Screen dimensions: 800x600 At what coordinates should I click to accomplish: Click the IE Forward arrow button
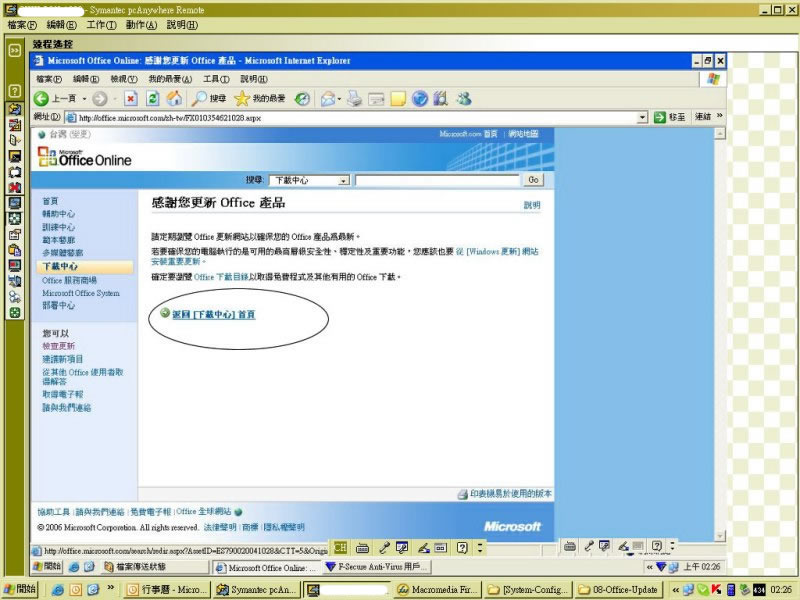coord(99,99)
